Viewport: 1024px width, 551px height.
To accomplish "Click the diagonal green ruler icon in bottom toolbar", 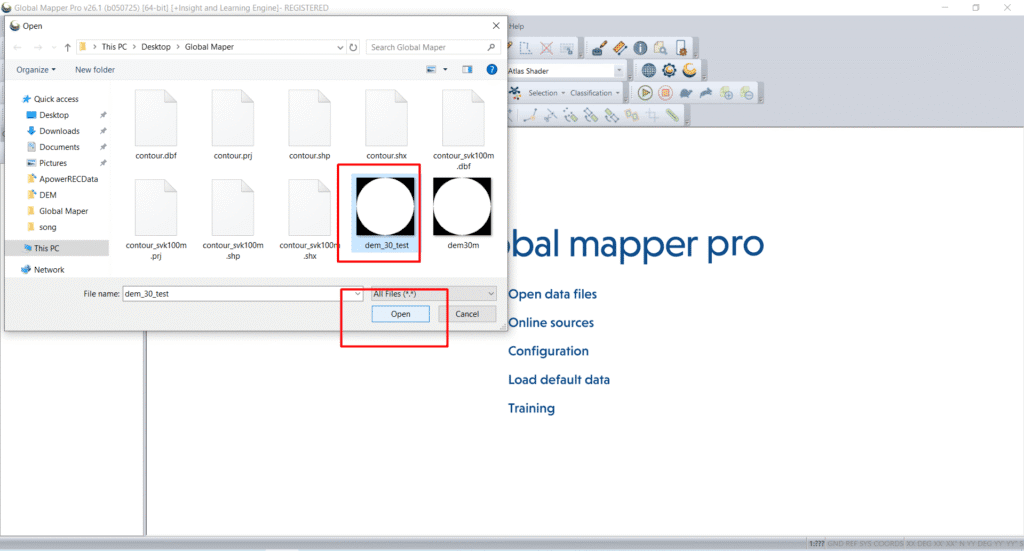I will (673, 116).
